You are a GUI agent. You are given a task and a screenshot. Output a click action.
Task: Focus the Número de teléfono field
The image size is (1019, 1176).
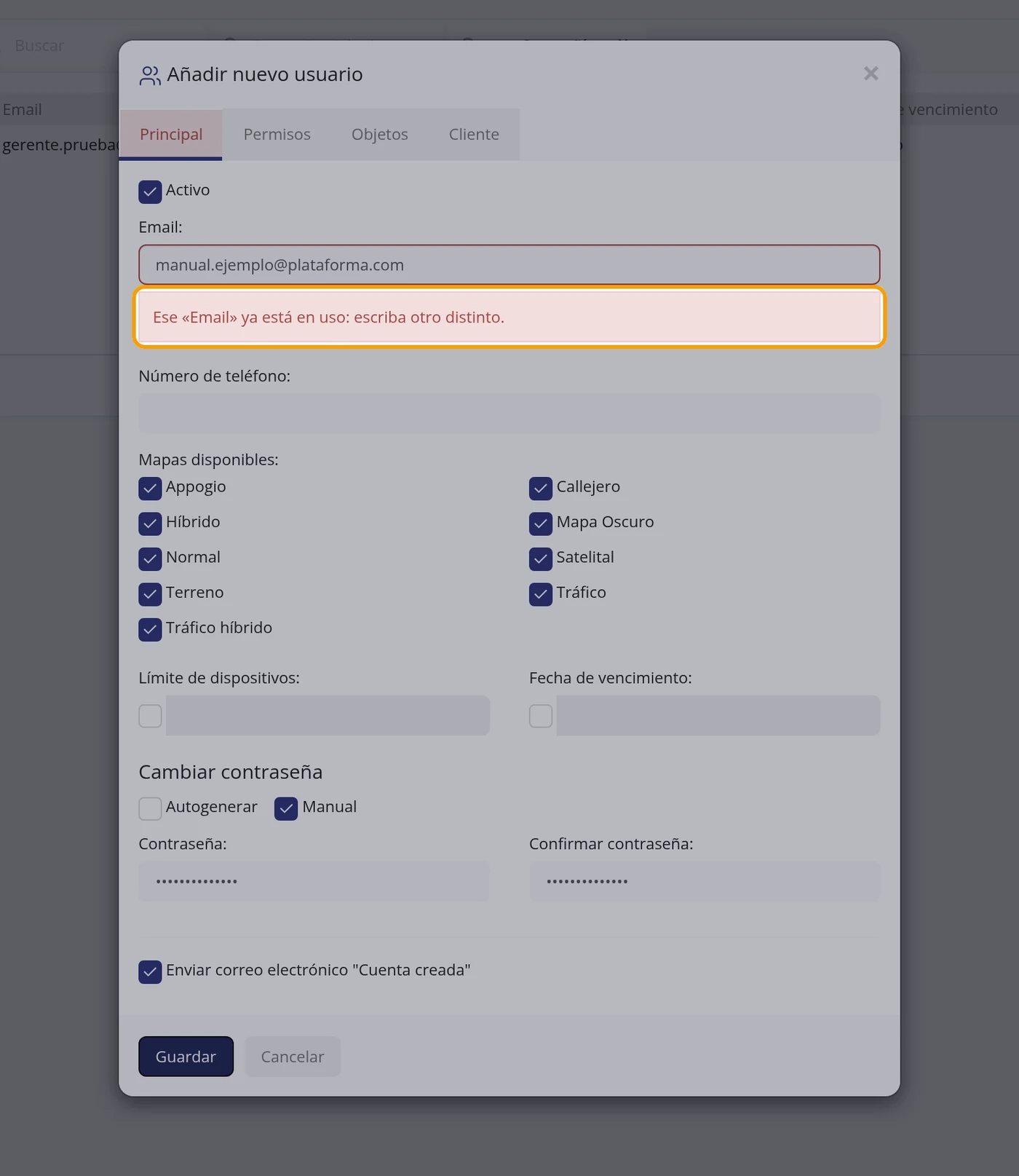click(x=509, y=414)
